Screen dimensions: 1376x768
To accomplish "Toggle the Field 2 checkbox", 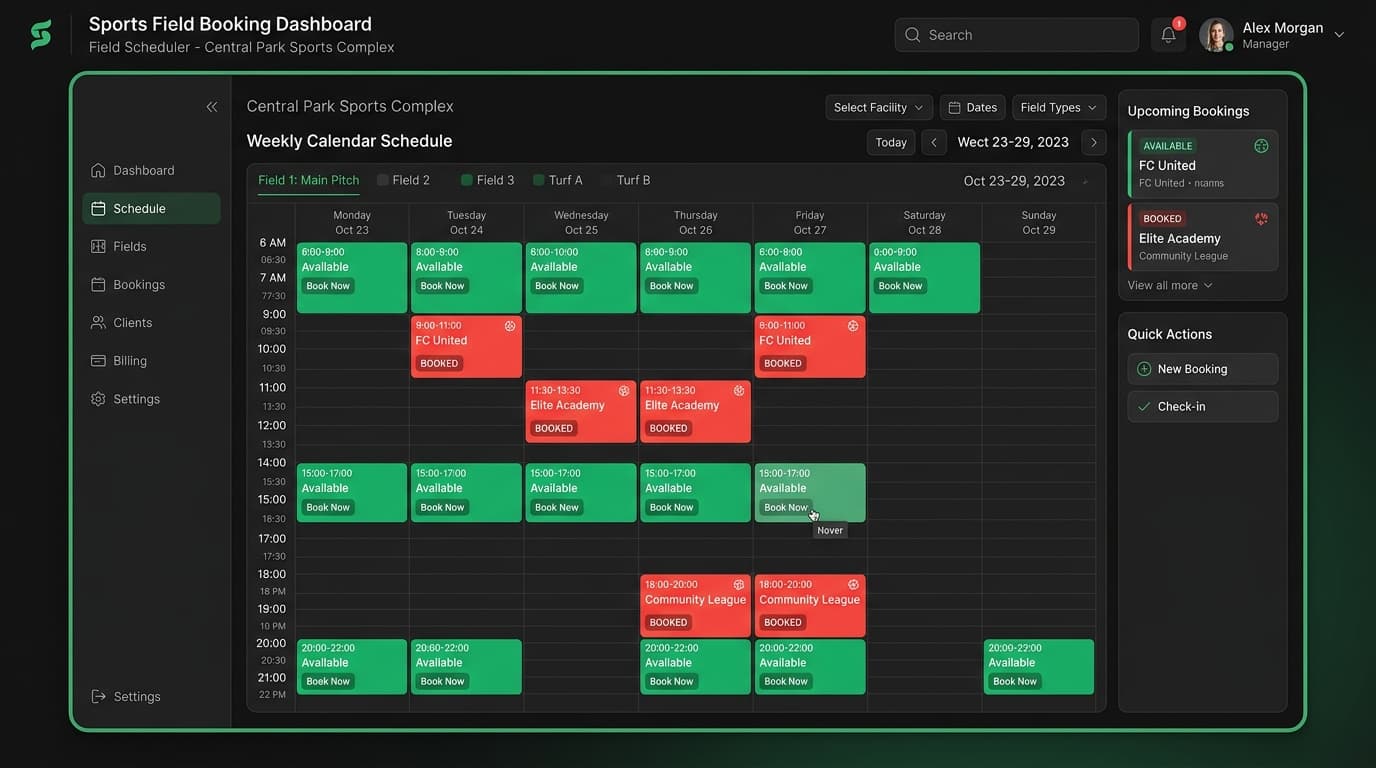I will click(383, 180).
